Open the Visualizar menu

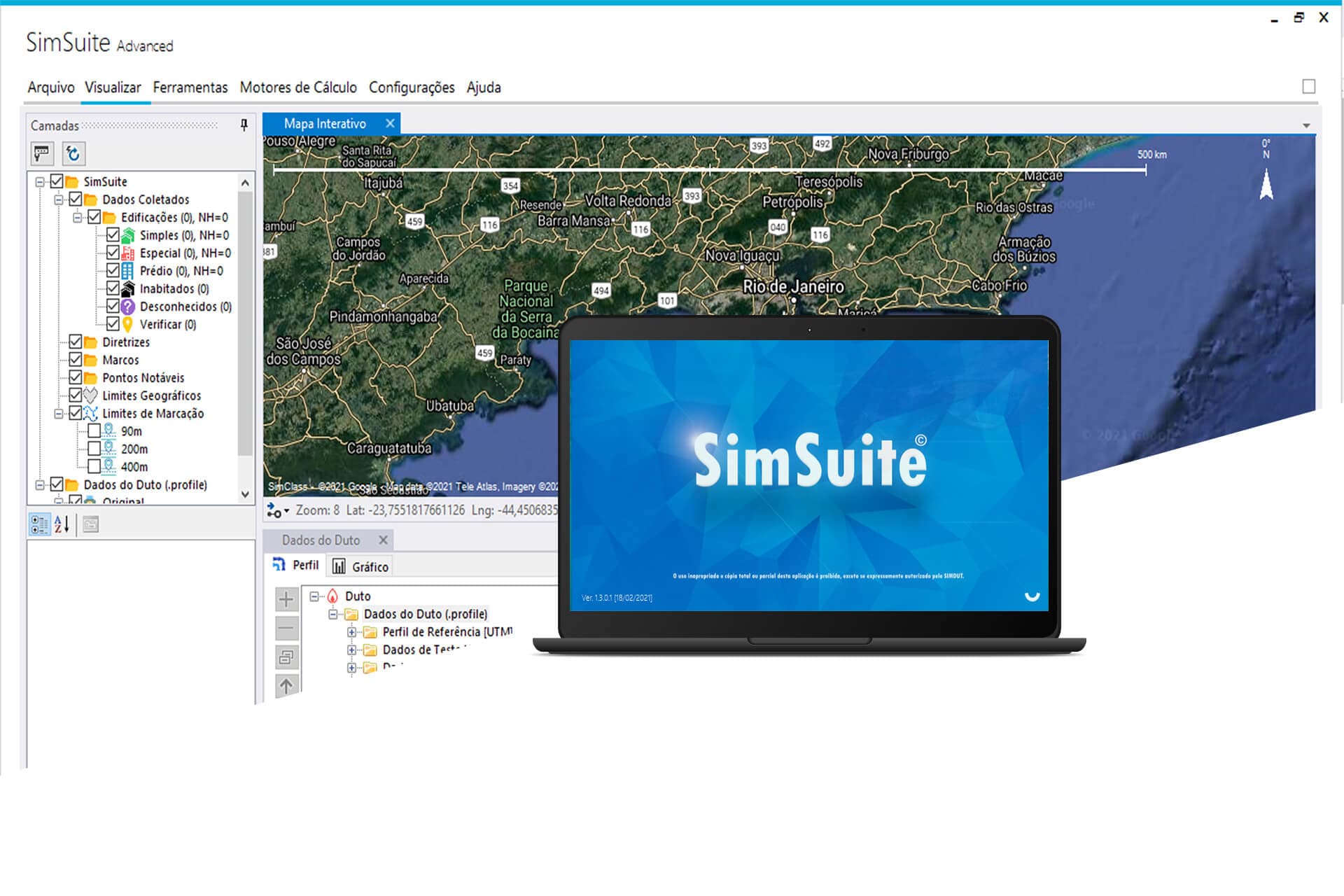click(113, 87)
